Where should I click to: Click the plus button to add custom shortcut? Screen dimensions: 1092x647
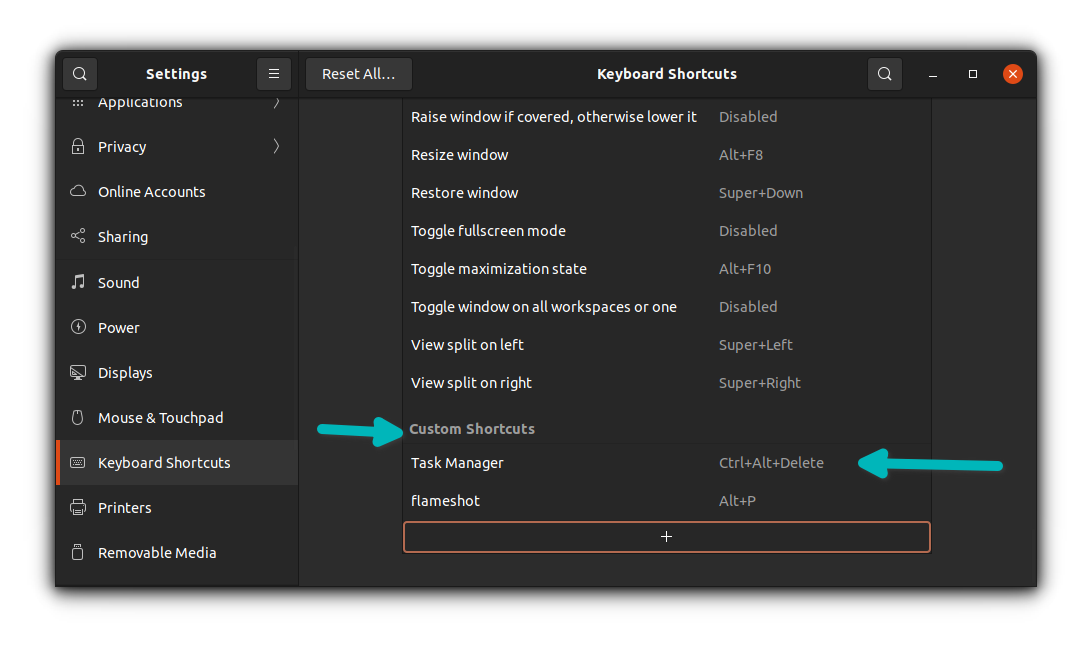[x=666, y=537]
